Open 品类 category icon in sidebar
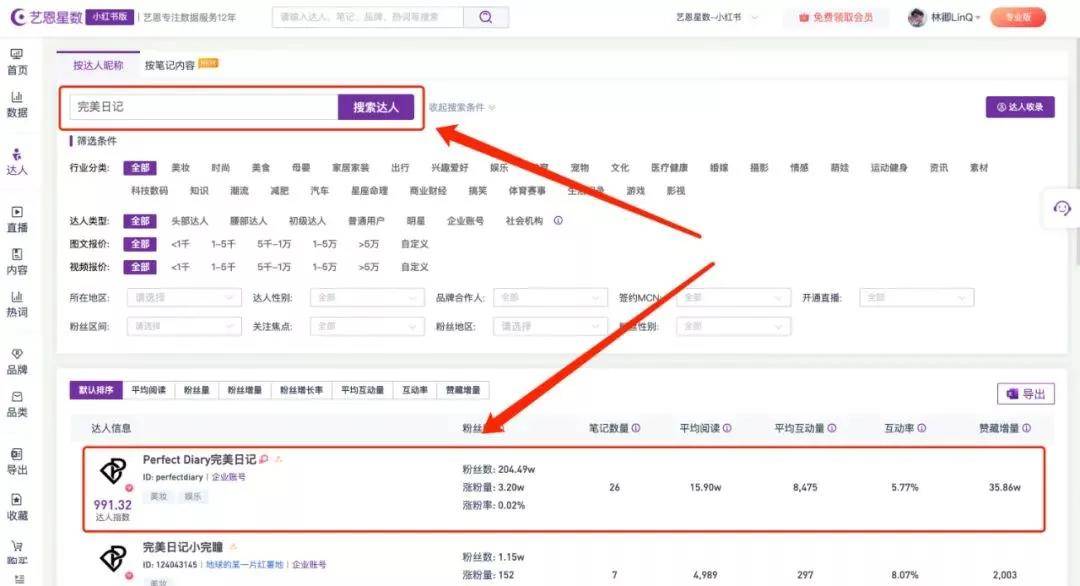1080x586 pixels. pyautogui.click(x=17, y=397)
